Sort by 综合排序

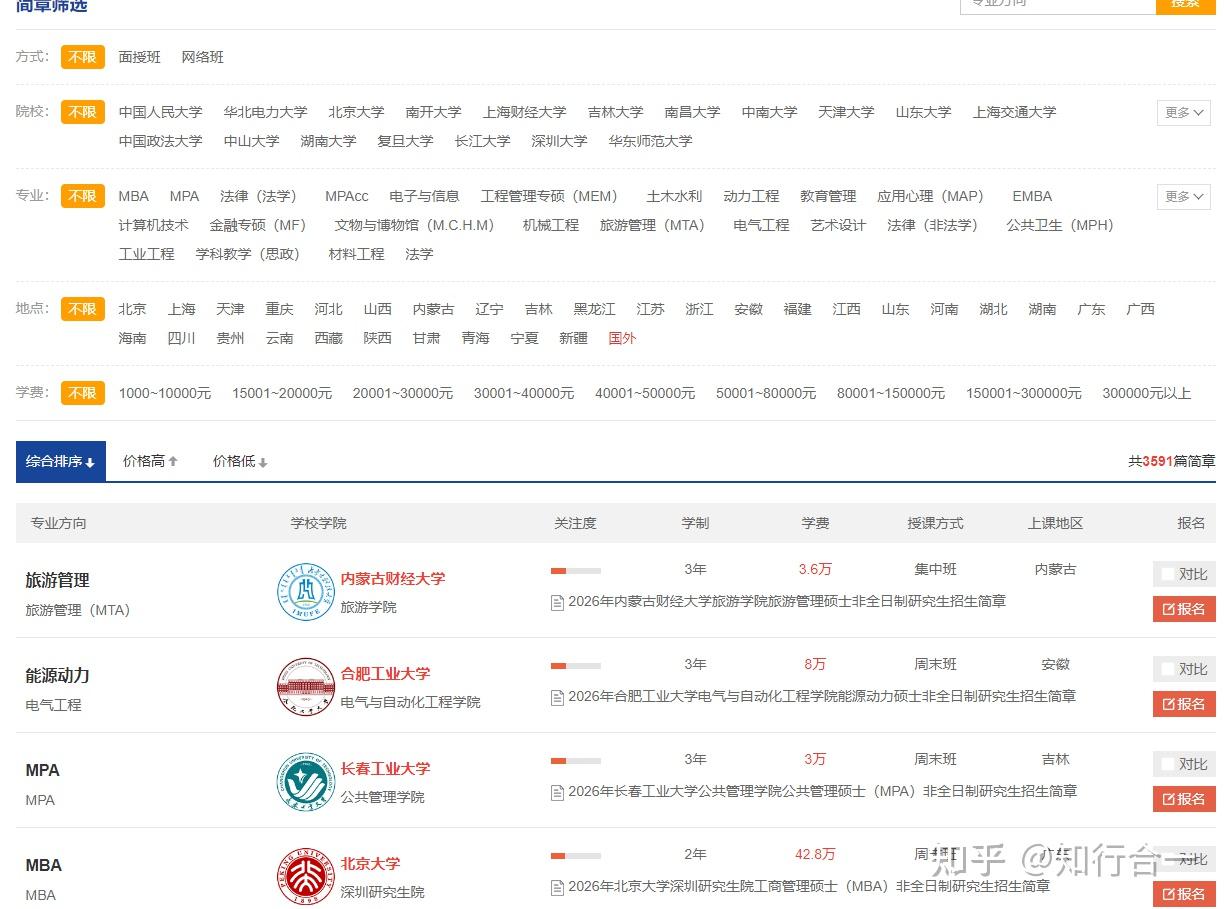[x=61, y=461]
